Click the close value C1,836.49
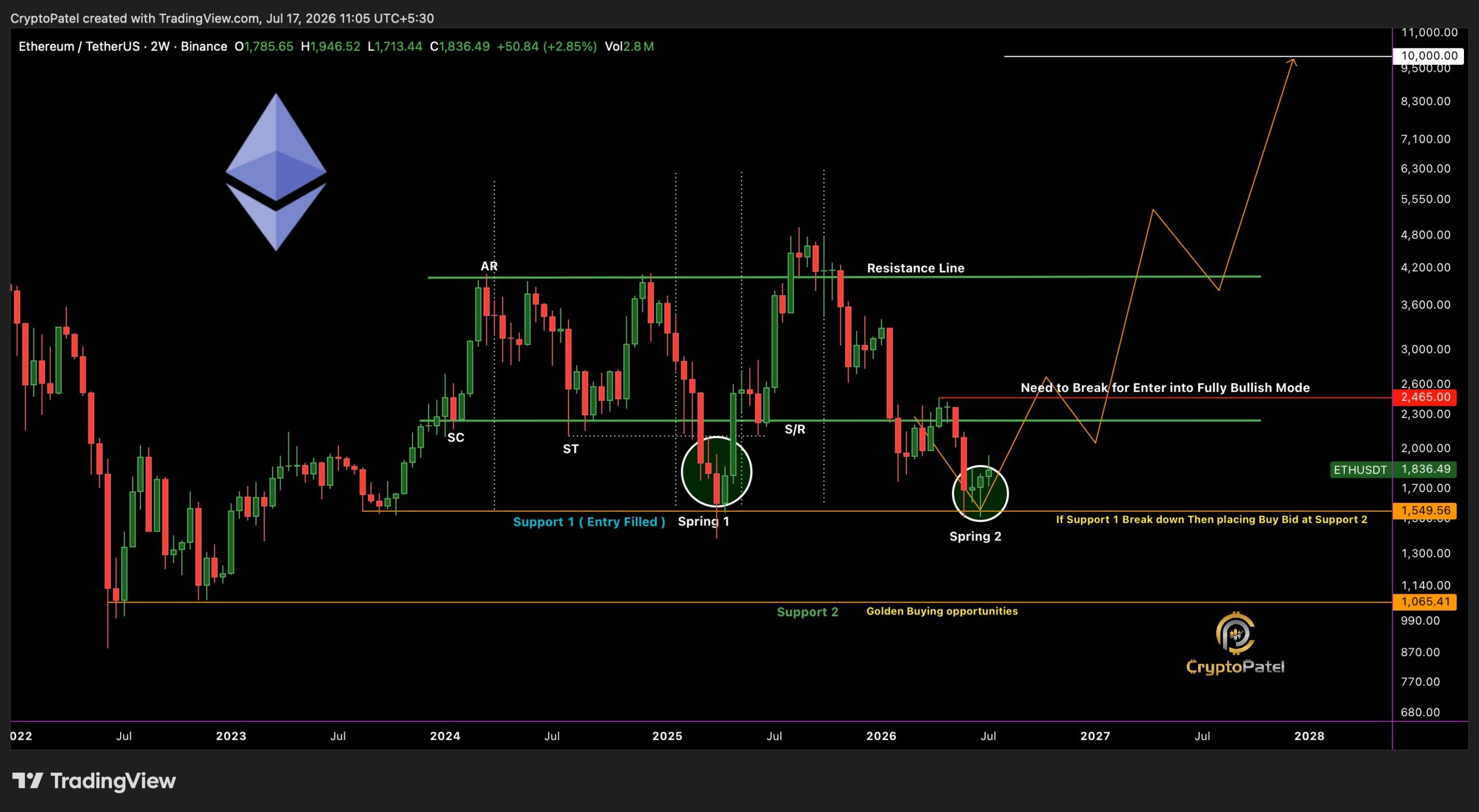The image size is (1479, 812). (x=459, y=46)
